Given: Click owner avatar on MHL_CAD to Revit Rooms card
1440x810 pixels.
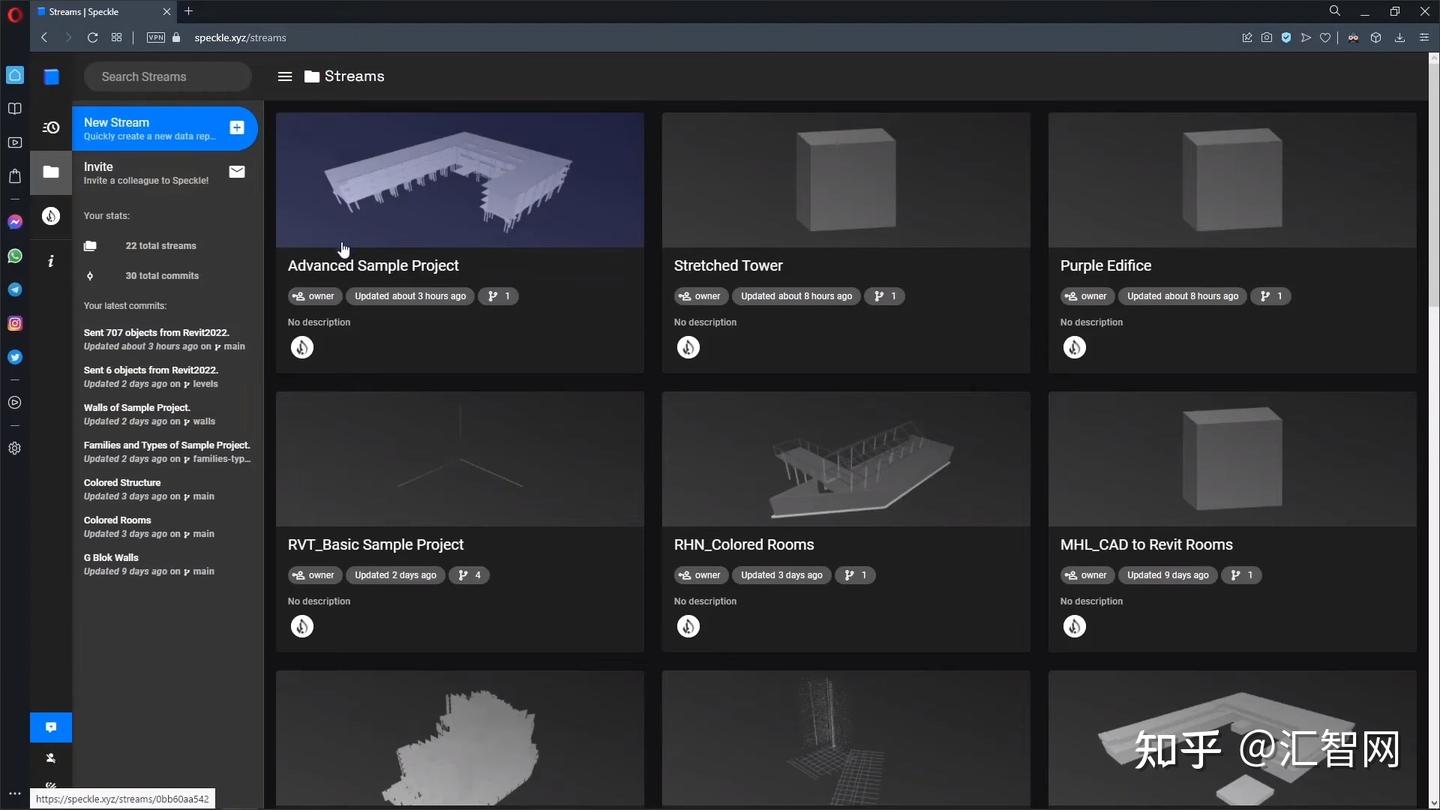Looking at the screenshot, I should [x=1074, y=626].
